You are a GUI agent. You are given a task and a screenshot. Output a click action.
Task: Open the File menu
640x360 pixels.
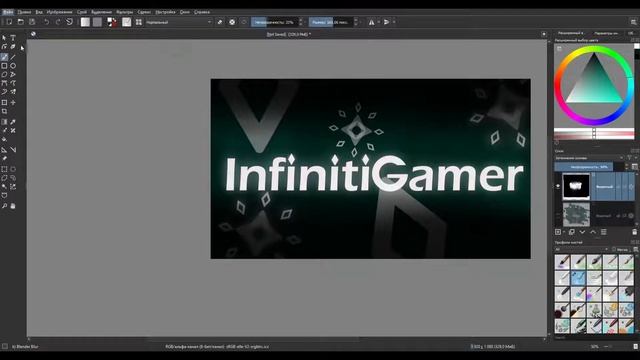pos(8,12)
